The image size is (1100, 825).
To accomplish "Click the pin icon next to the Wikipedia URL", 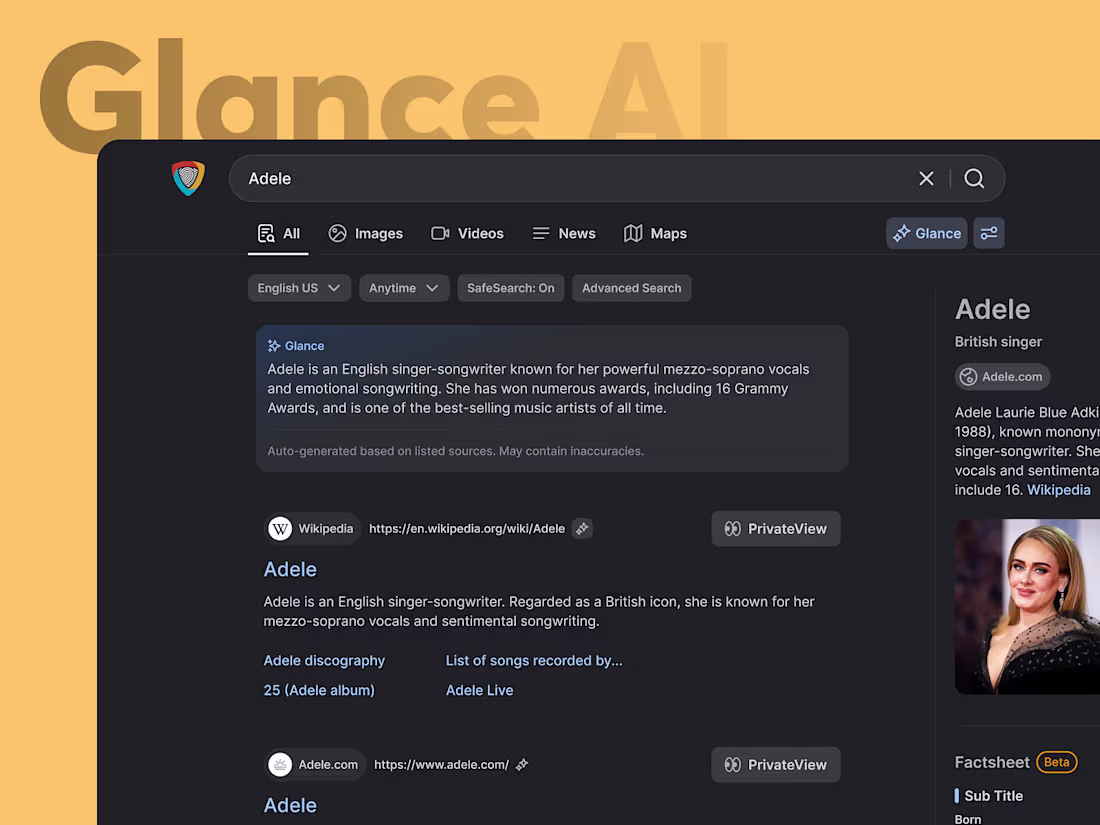I will (583, 528).
